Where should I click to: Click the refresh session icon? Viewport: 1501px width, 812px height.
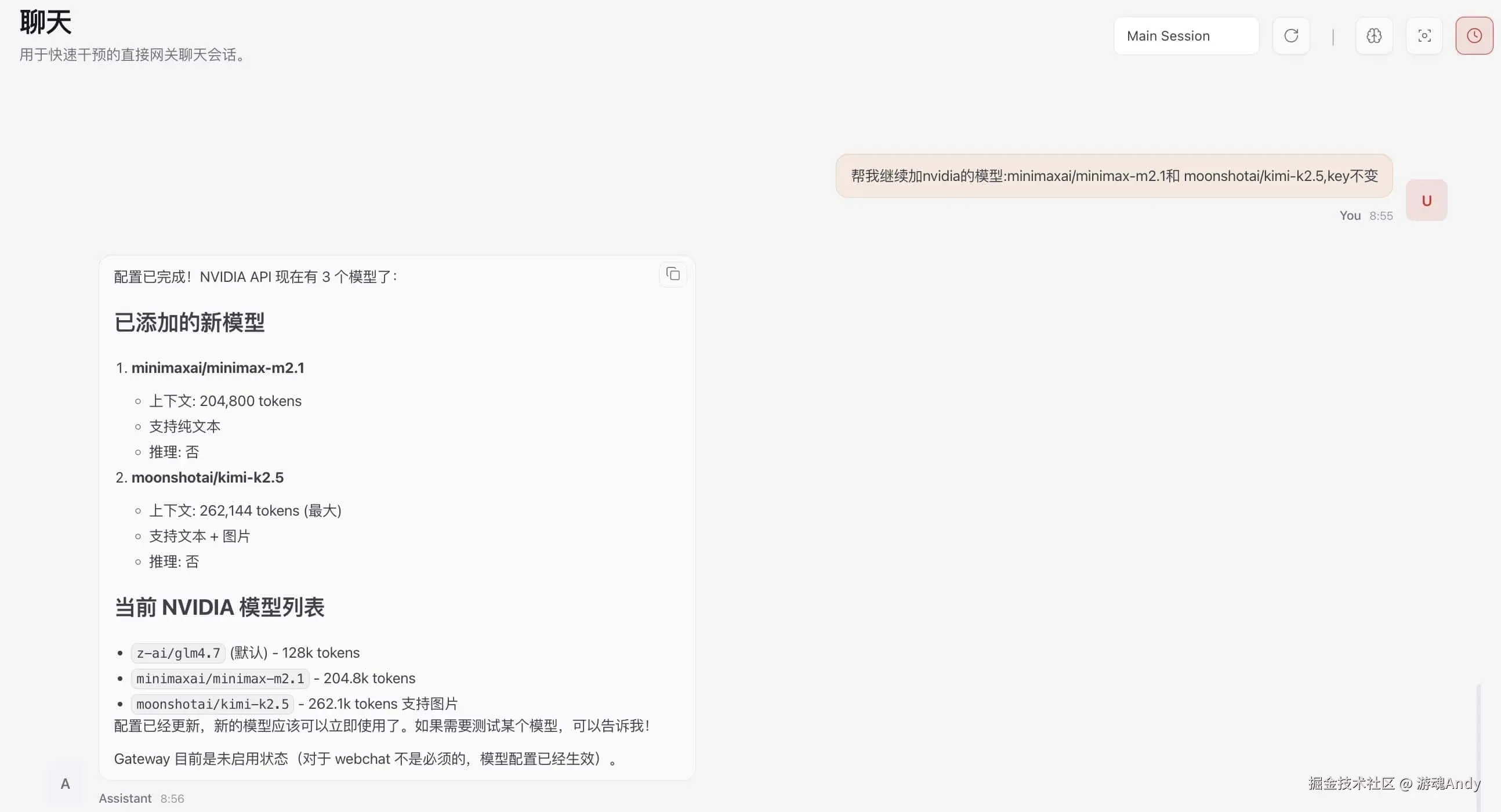point(1290,35)
